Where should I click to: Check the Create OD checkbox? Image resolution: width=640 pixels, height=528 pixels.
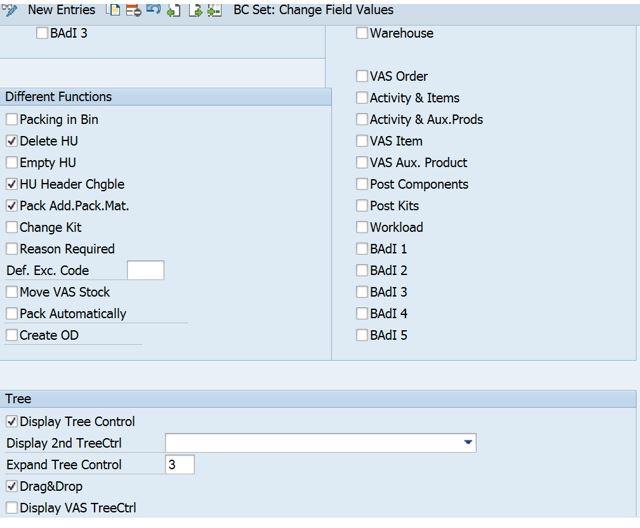click(12, 336)
